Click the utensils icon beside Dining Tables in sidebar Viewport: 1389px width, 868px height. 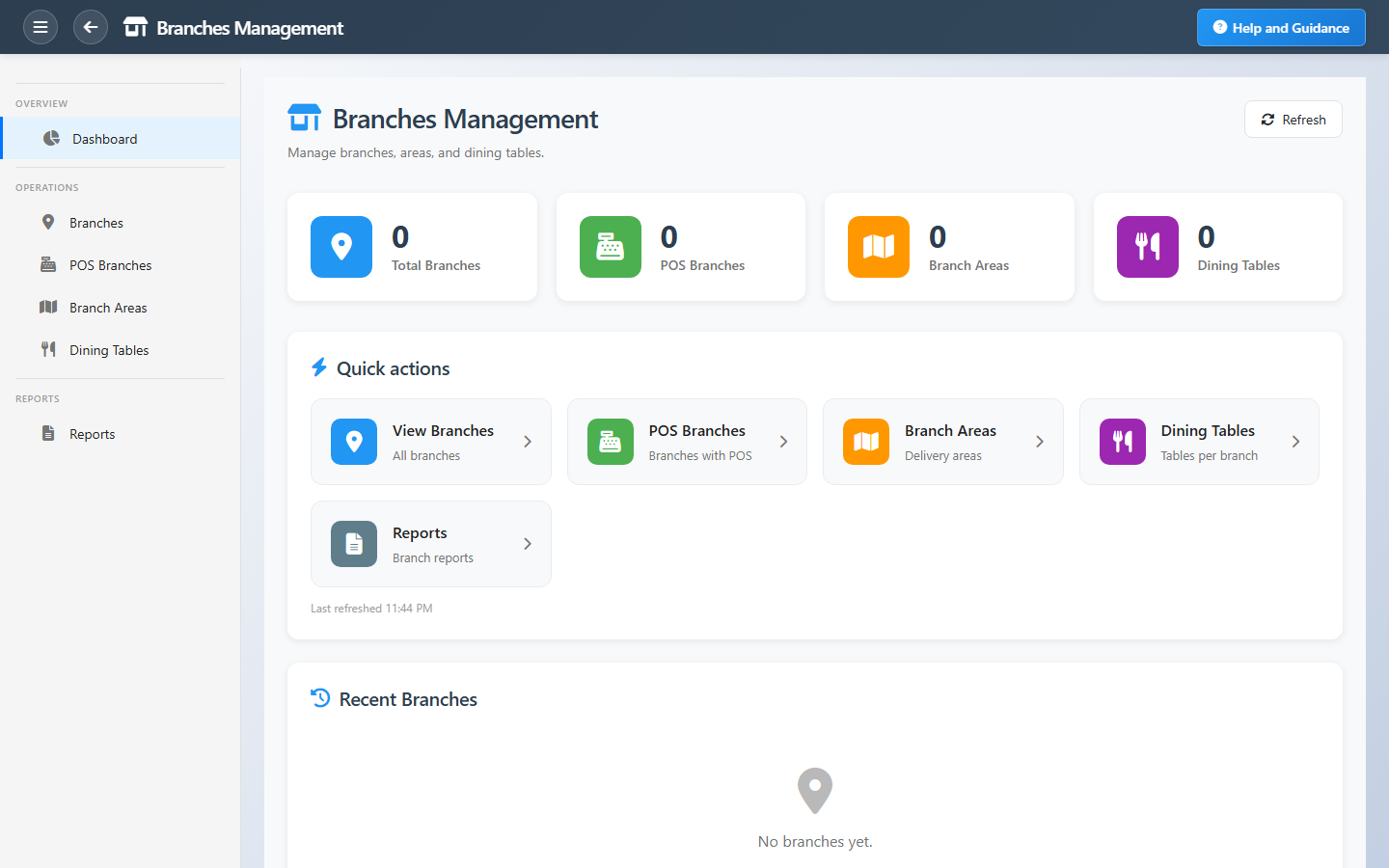click(48, 349)
